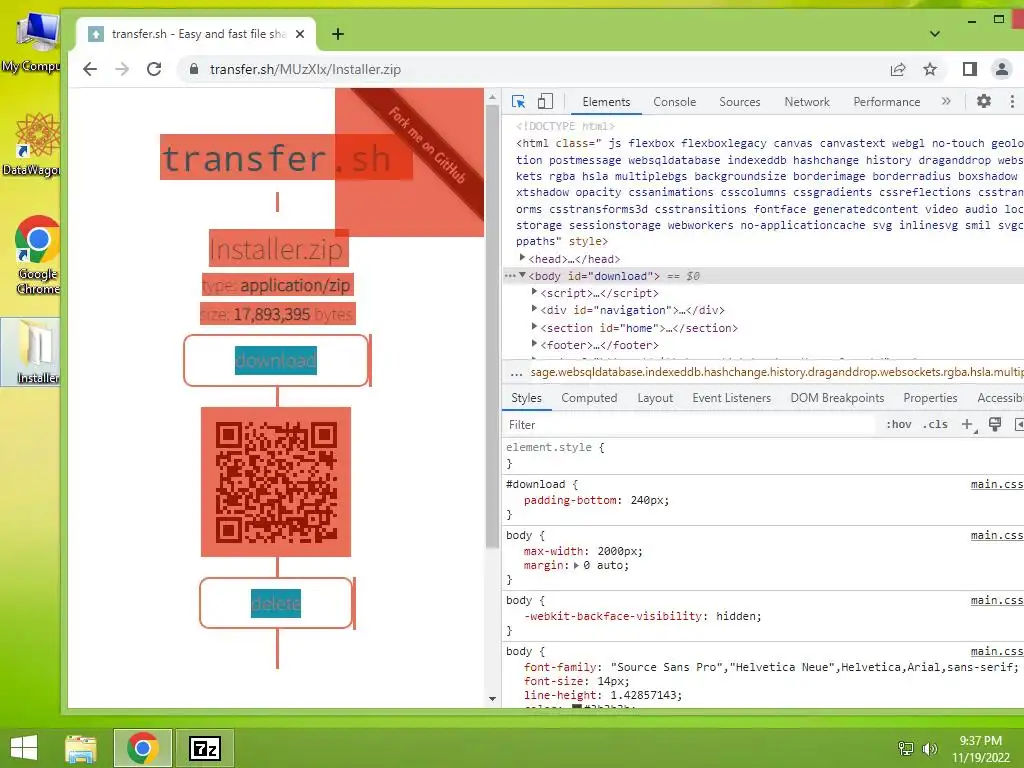Screen dimensions: 1024x768
Task: Open DevTools three-dot customize menu
Action: coord(1012,101)
